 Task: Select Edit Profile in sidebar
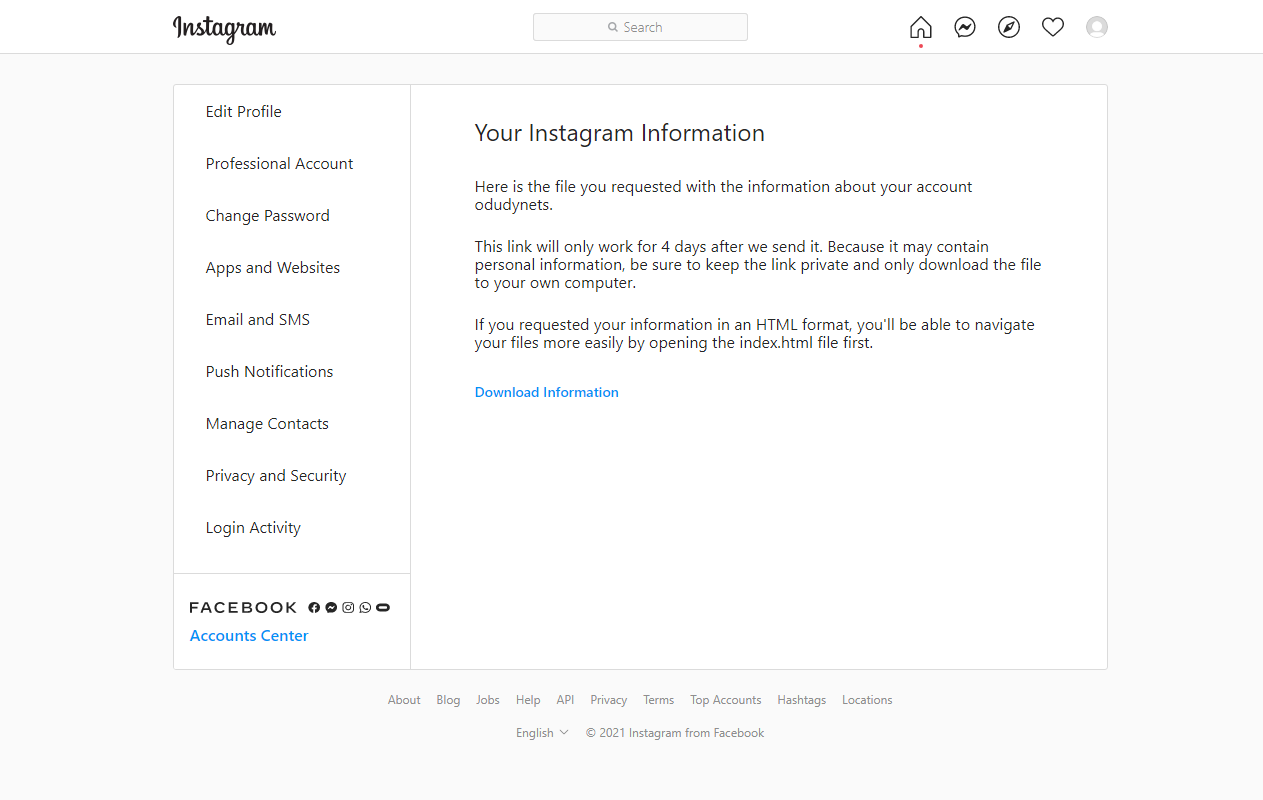click(292, 111)
